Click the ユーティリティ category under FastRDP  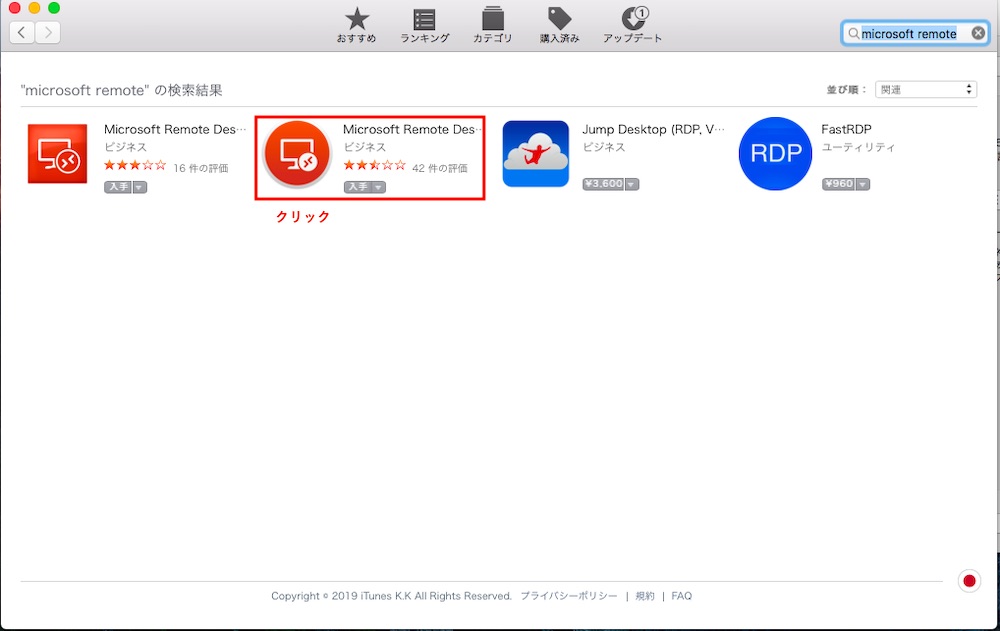click(858, 147)
